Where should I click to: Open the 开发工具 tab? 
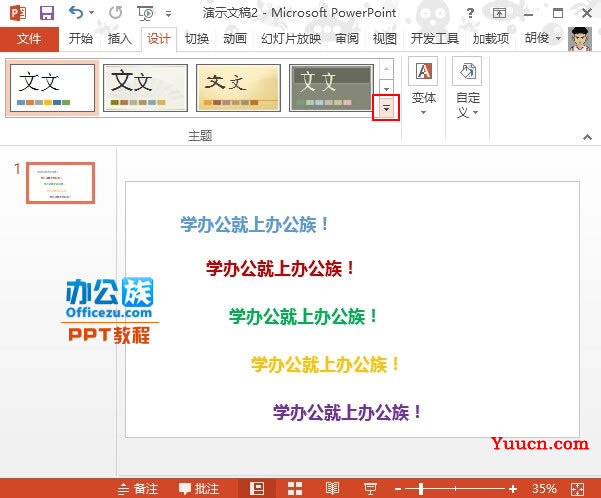(x=435, y=39)
